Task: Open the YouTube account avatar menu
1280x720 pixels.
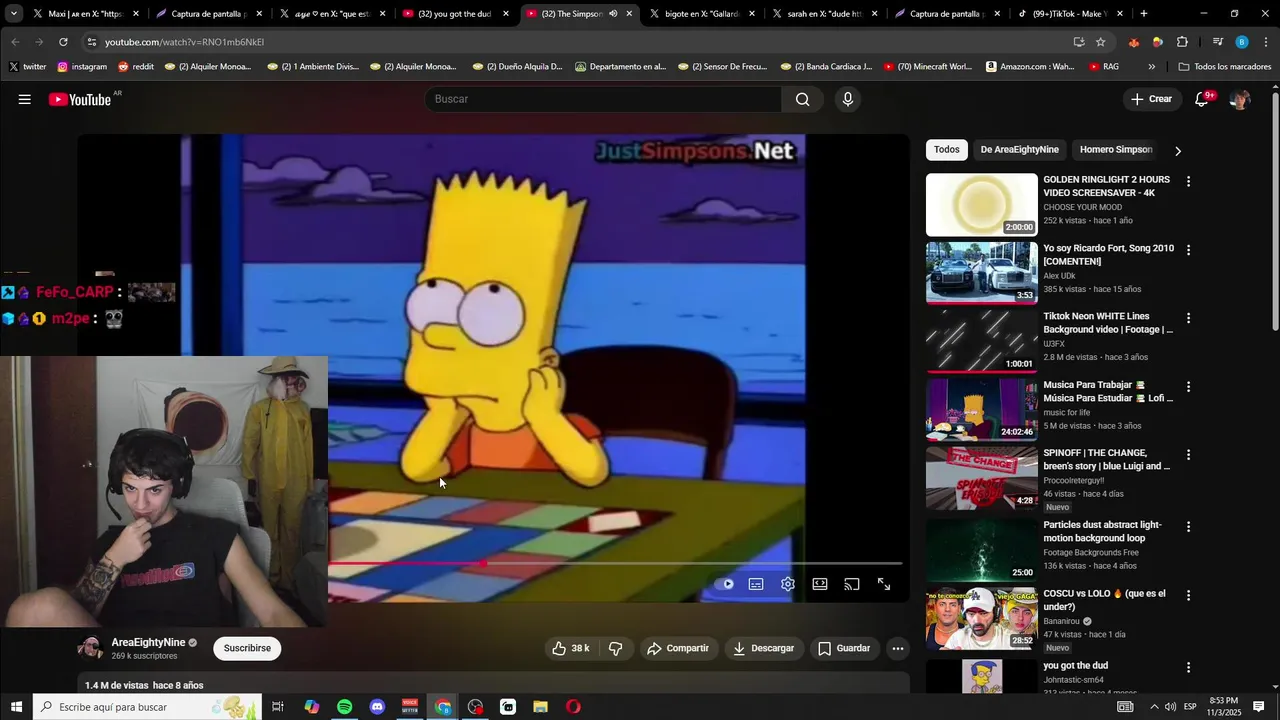Action: [x=1240, y=99]
